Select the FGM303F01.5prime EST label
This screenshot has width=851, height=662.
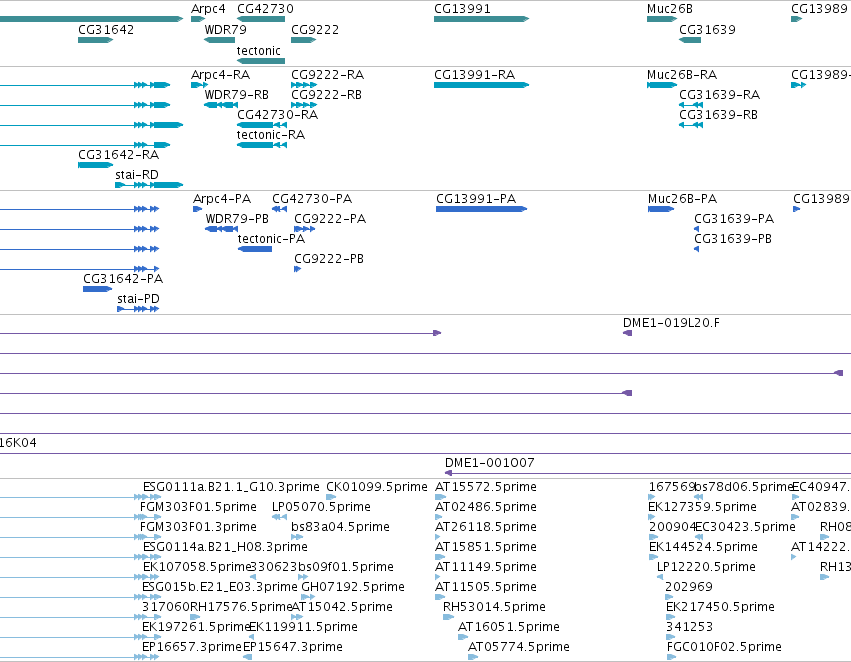[198, 507]
